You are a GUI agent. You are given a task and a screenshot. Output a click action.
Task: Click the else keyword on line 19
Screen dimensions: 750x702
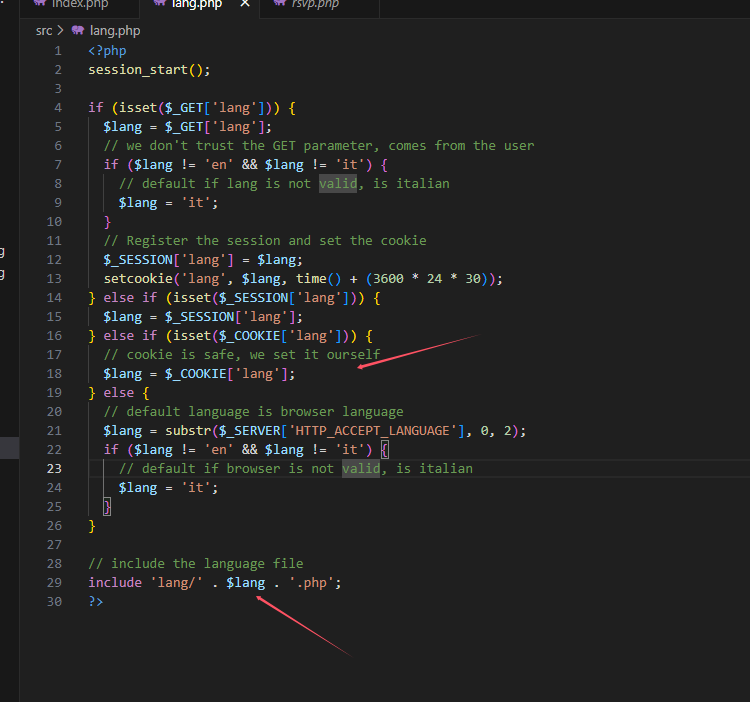(x=119, y=393)
